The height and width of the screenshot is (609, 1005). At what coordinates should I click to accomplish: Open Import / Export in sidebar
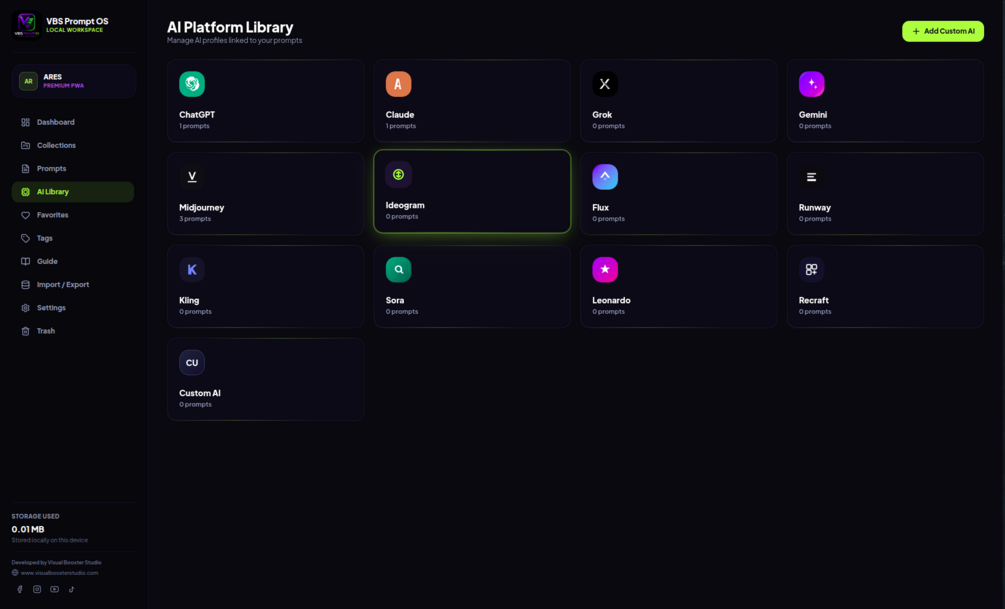coord(72,285)
